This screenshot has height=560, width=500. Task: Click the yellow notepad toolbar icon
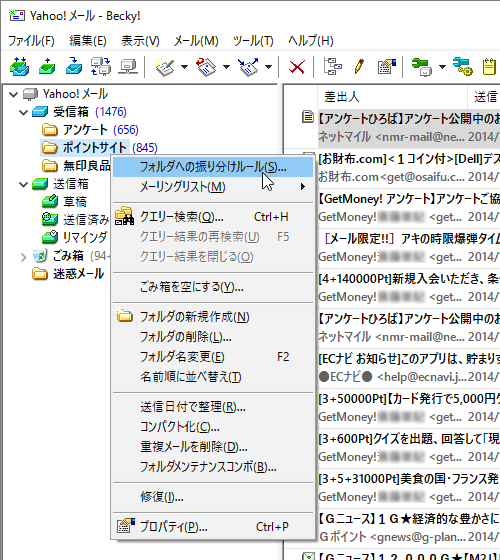tap(489, 66)
